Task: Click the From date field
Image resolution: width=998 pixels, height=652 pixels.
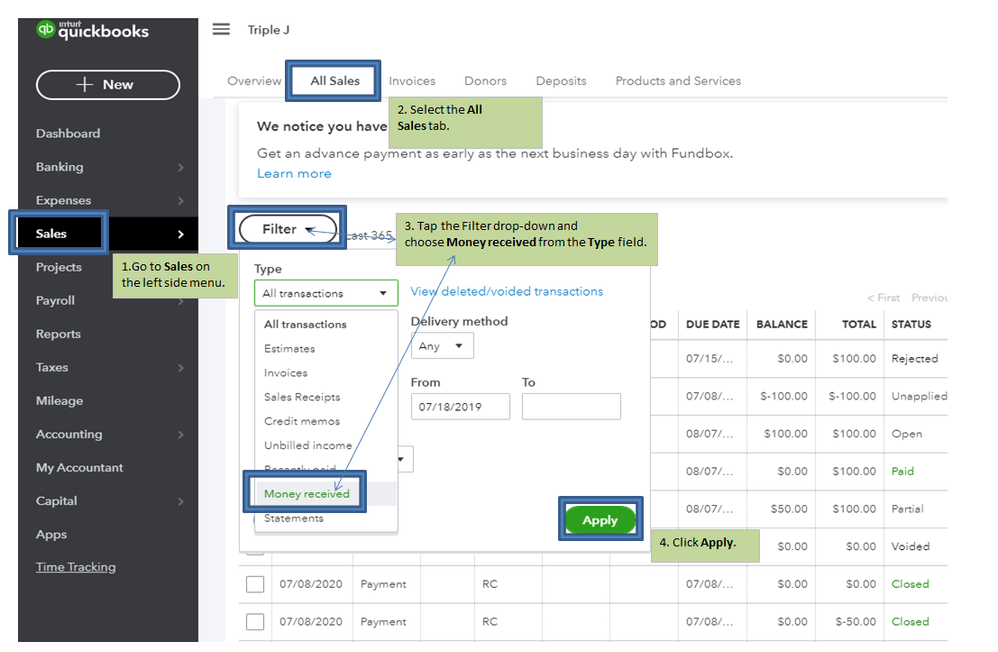Action: [460, 406]
